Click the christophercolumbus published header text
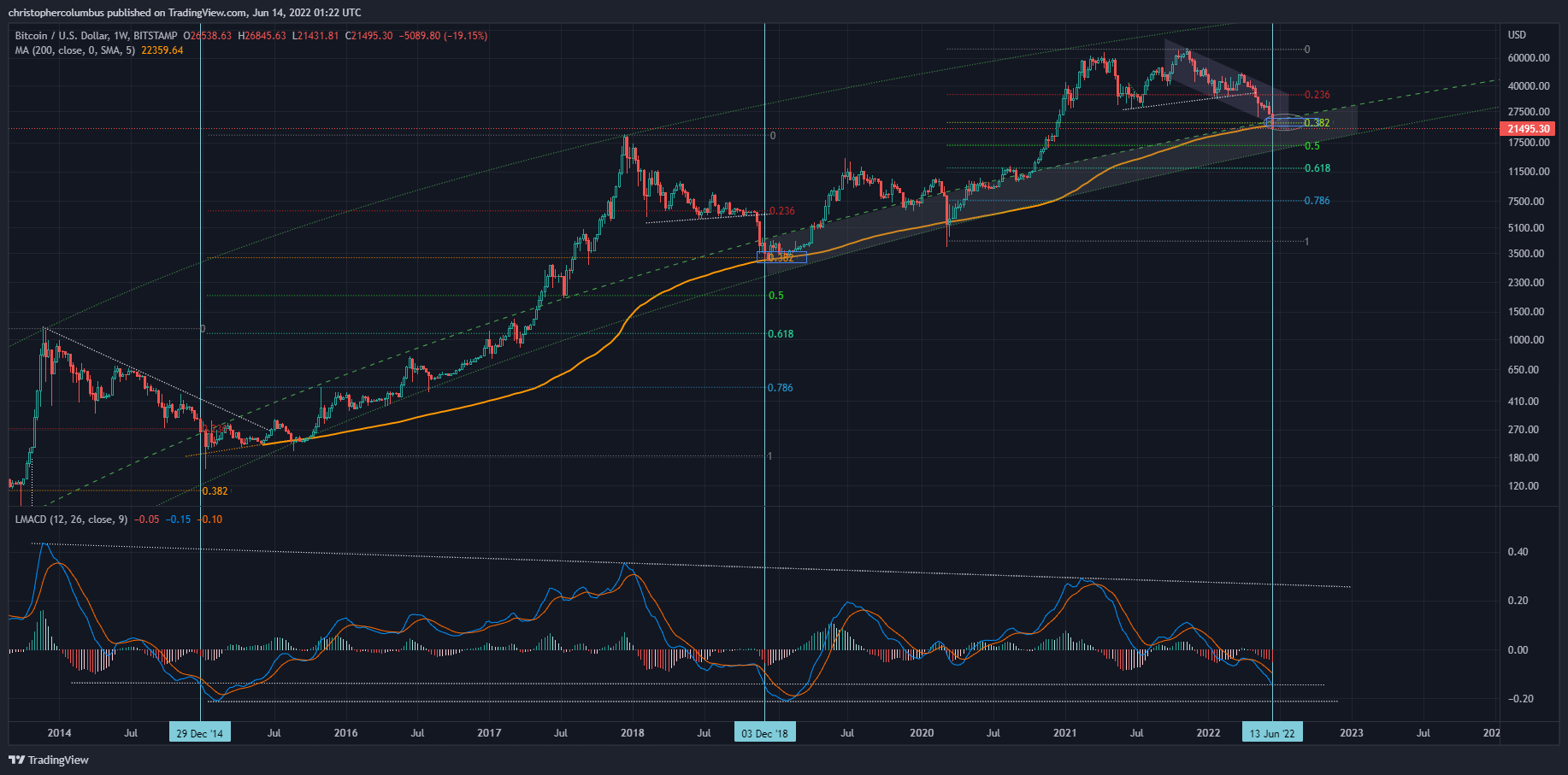The image size is (1568, 775). coord(185,13)
